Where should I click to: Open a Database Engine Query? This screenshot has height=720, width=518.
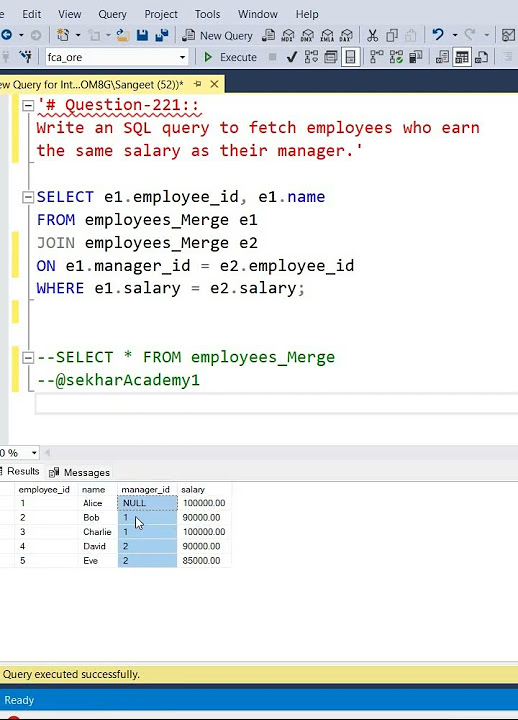(x=268, y=35)
